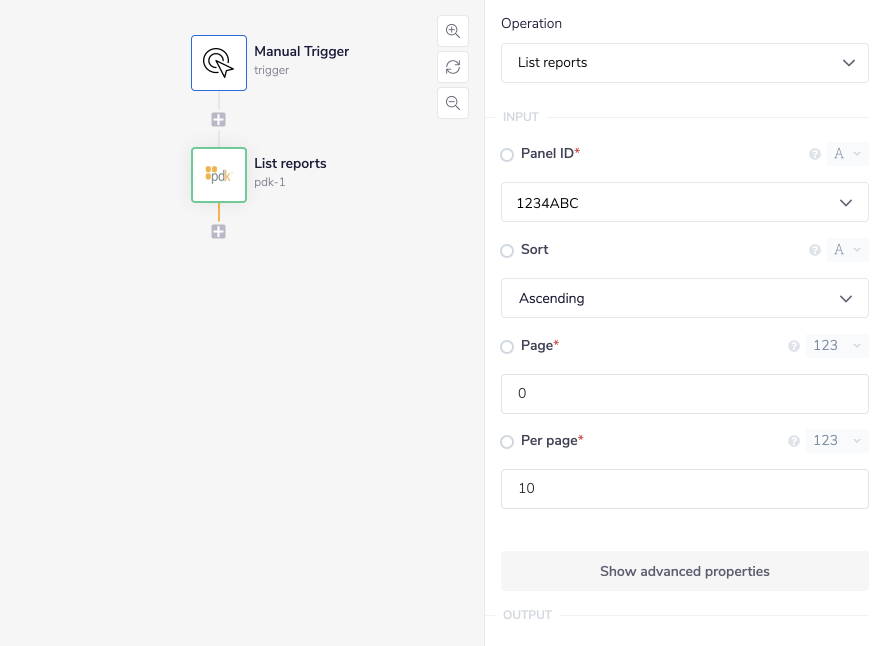The height and width of the screenshot is (646, 883).
Task: Click the zoom out magnifier icon
Action: pyautogui.click(x=453, y=103)
